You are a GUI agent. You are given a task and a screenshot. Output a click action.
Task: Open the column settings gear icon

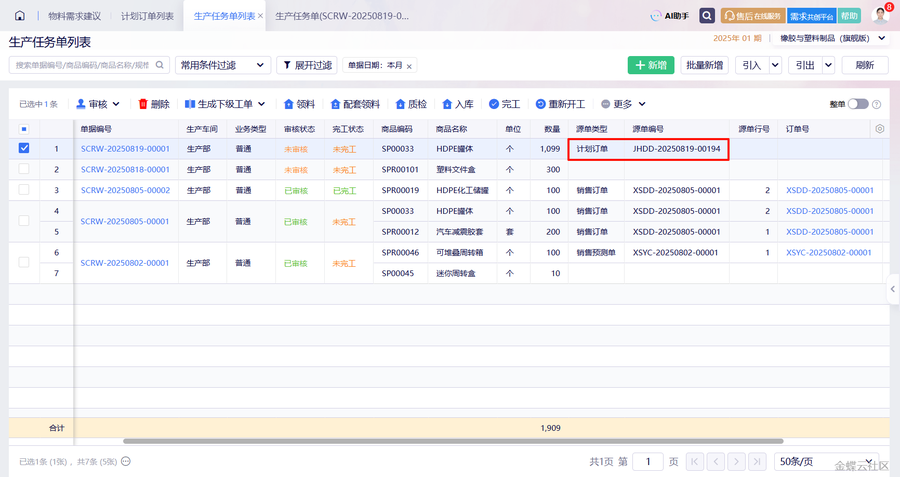click(879, 129)
